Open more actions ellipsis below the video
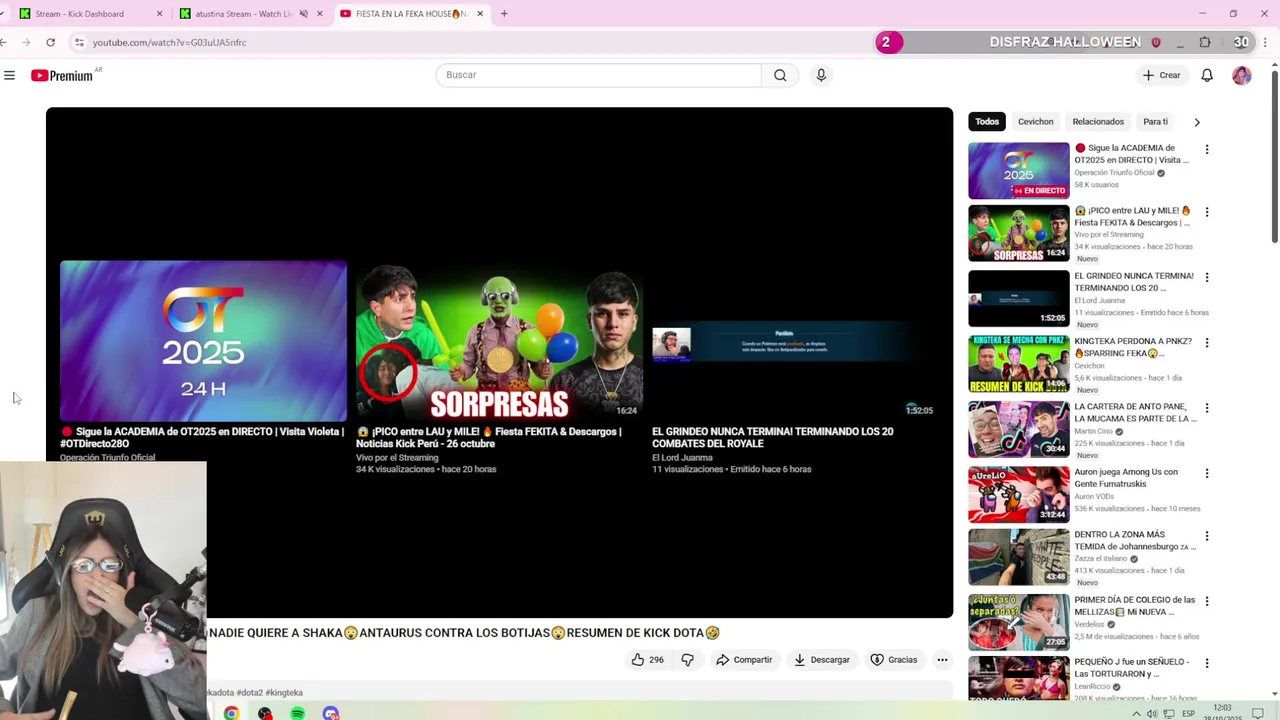This screenshot has height=720, width=1280. pyautogui.click(x=942, y=660)
